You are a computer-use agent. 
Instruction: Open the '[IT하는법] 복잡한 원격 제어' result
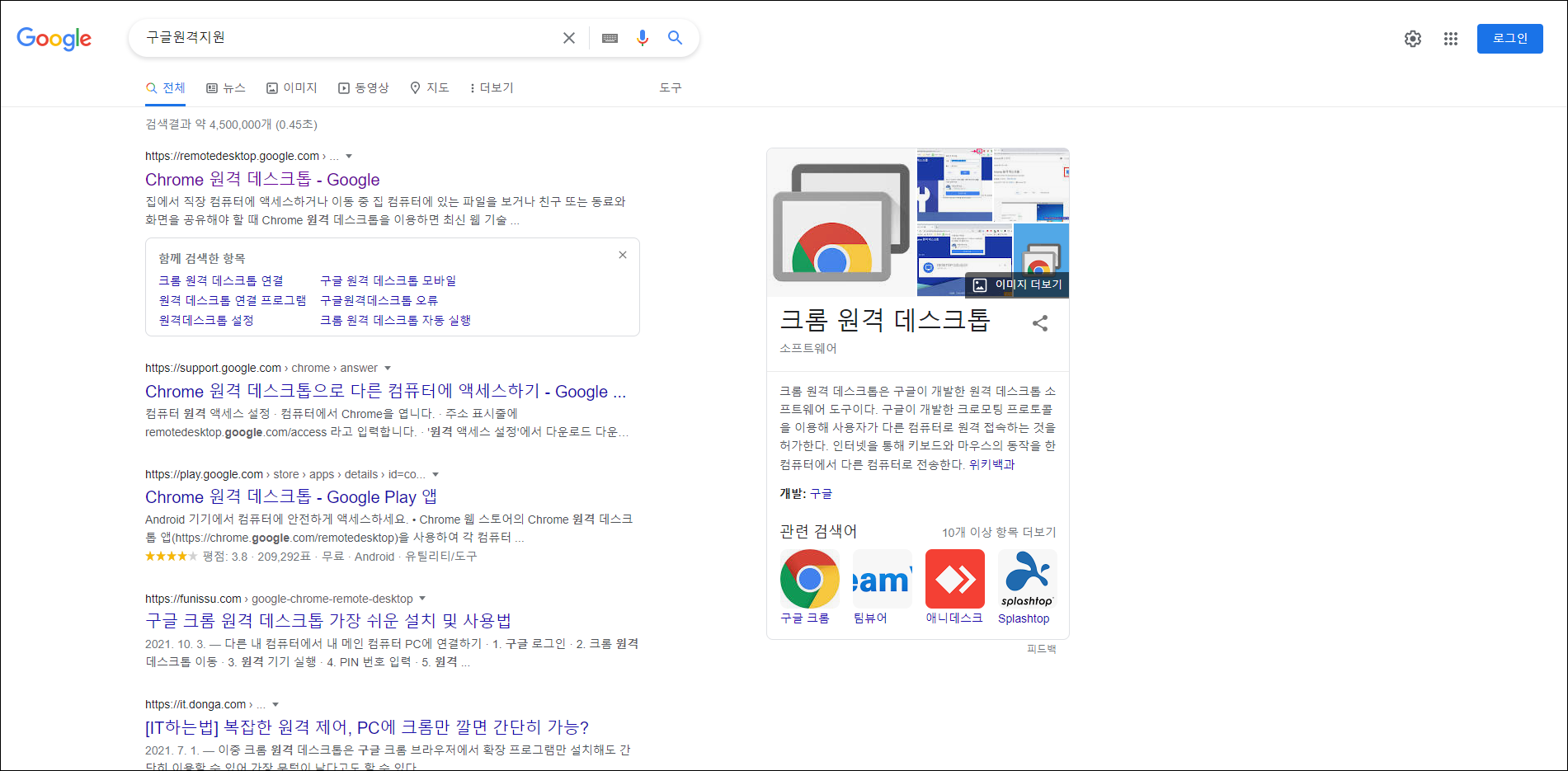(x=367, y=727)
